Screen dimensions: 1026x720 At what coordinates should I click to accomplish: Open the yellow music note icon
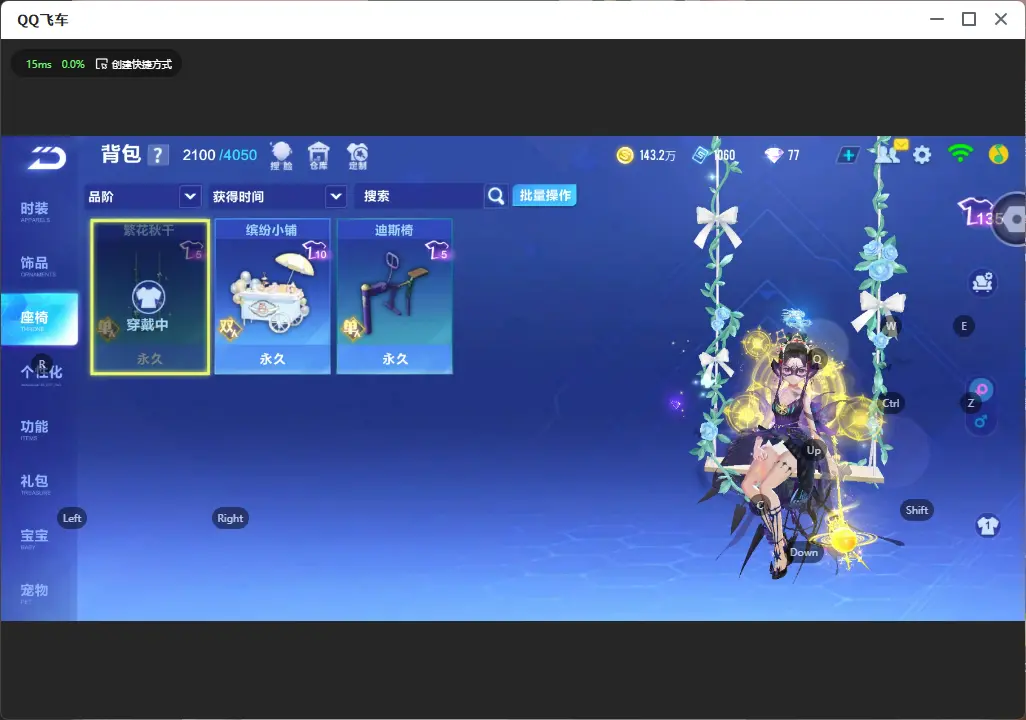click(999, 154)
